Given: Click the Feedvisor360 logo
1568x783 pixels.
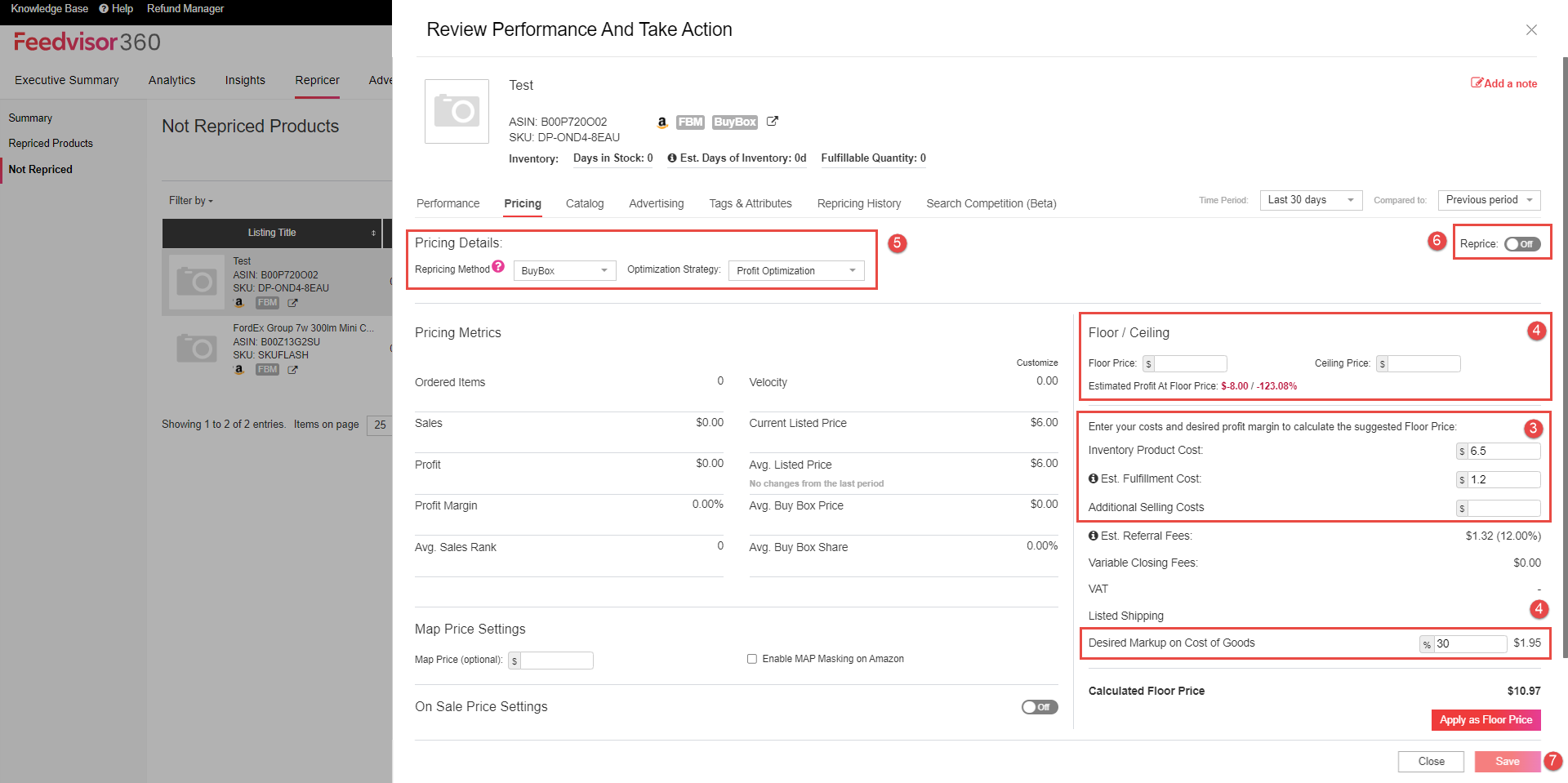Looking at the screenshot, I should pos(87,42).
